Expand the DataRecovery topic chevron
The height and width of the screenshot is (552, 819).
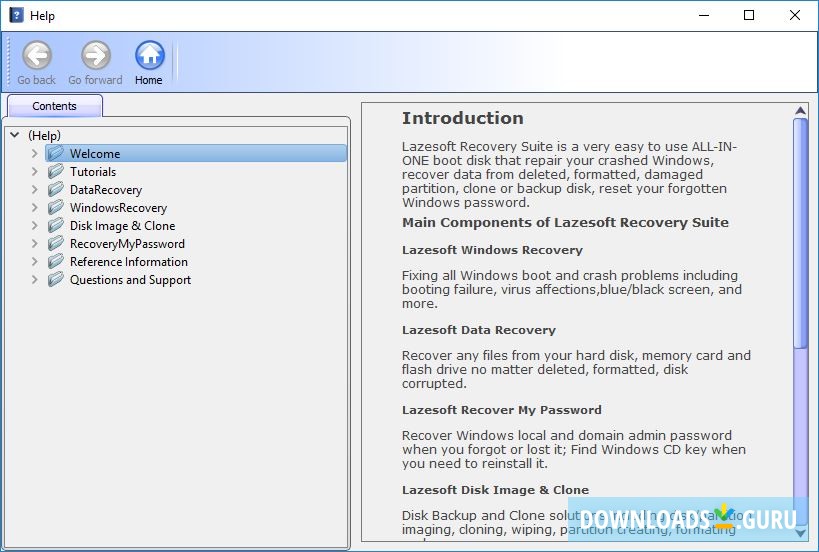click(x=34, y=190)
